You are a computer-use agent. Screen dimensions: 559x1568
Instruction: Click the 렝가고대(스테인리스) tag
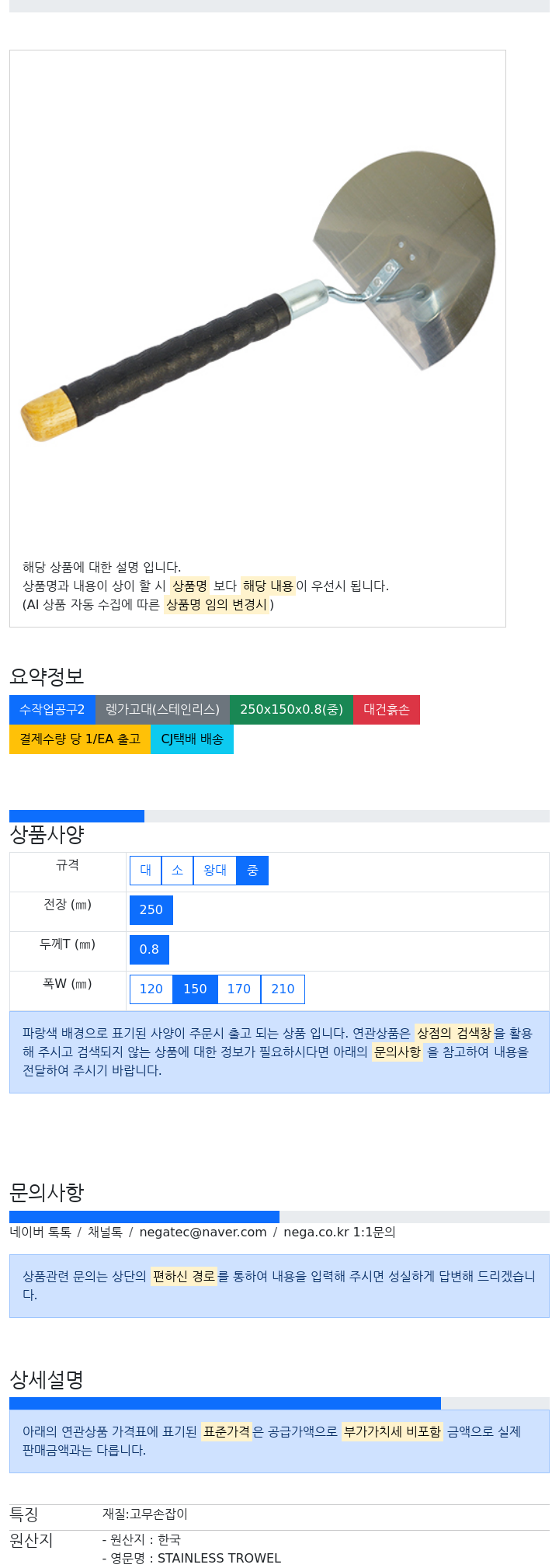(162, 710)
